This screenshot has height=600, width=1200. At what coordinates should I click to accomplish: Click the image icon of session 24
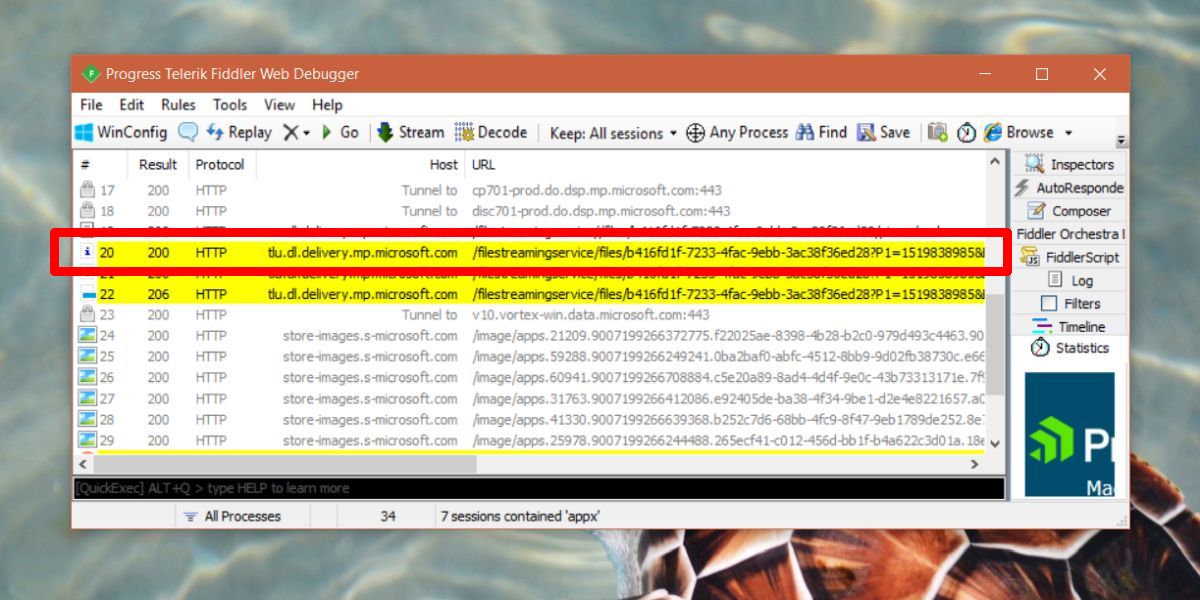click(x=87, y=336)
